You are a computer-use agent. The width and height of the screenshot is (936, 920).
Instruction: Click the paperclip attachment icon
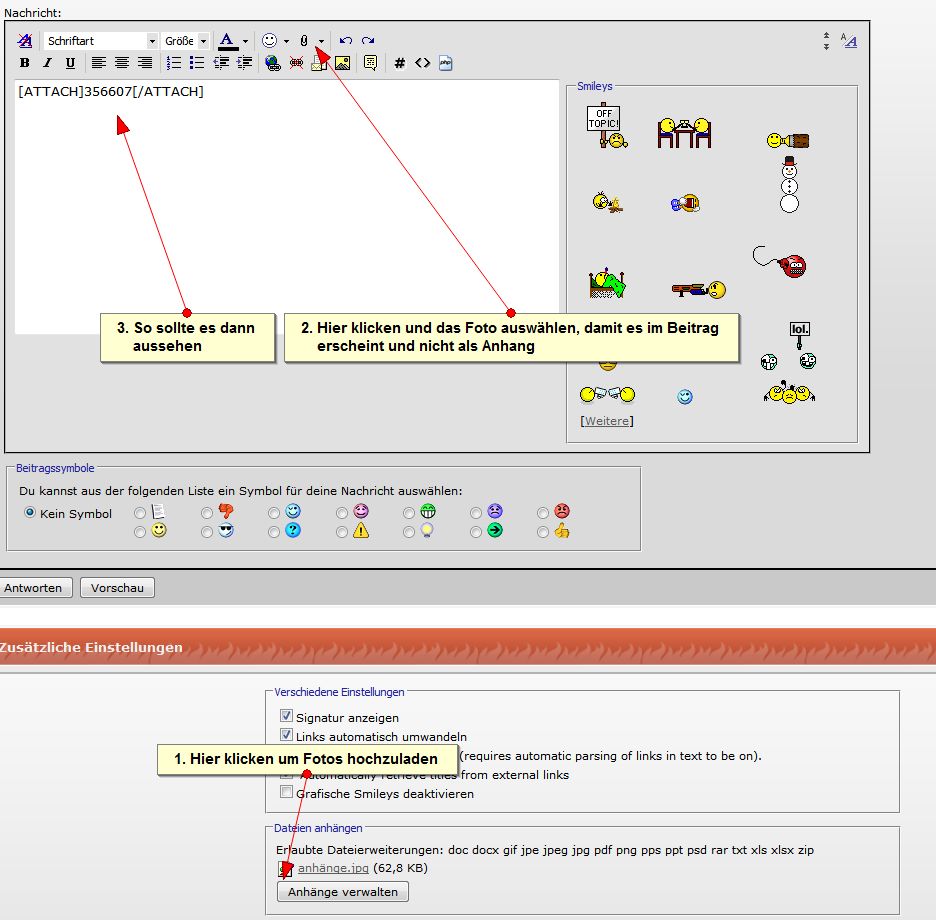tap(304, 41)
